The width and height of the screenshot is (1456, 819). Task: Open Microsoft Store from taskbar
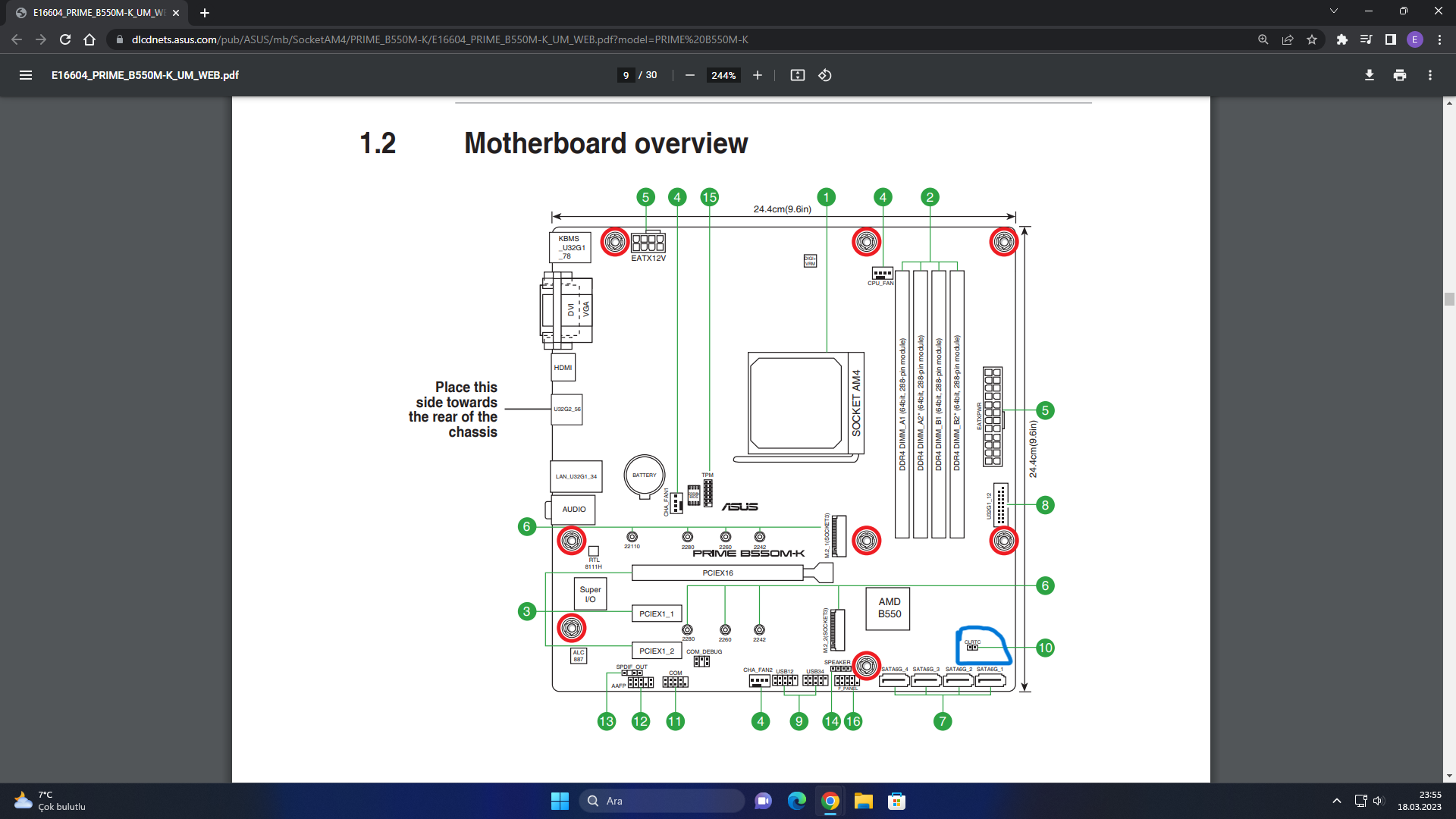897,801
